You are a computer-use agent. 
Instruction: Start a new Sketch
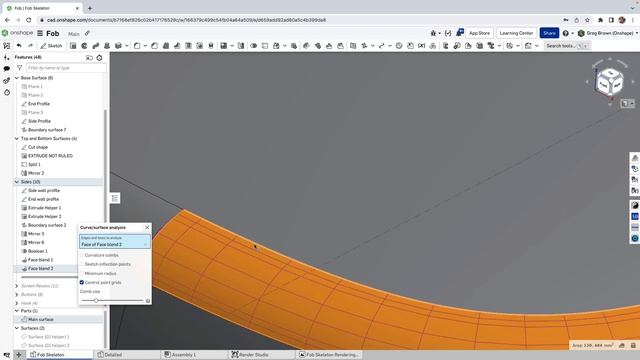coord(51,46)
